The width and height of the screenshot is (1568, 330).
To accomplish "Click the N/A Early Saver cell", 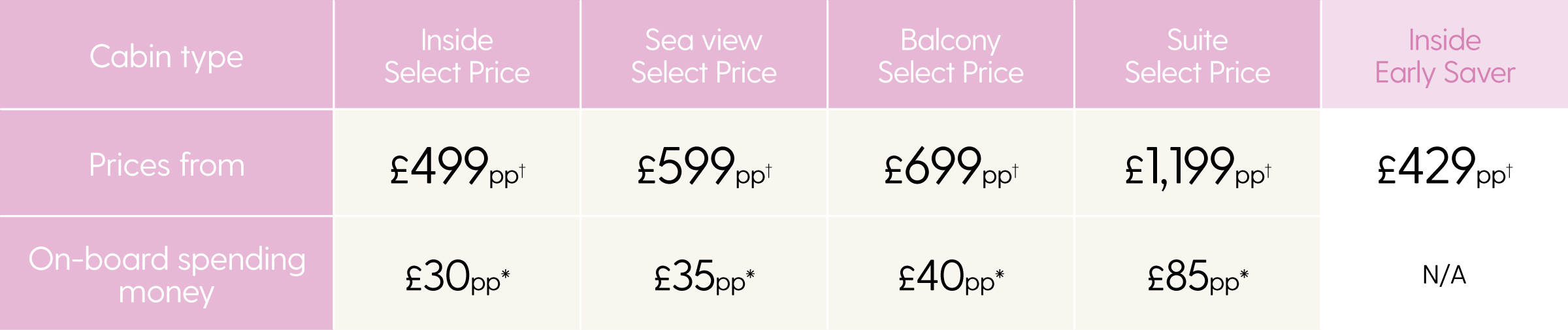I will coord(1445,275).
